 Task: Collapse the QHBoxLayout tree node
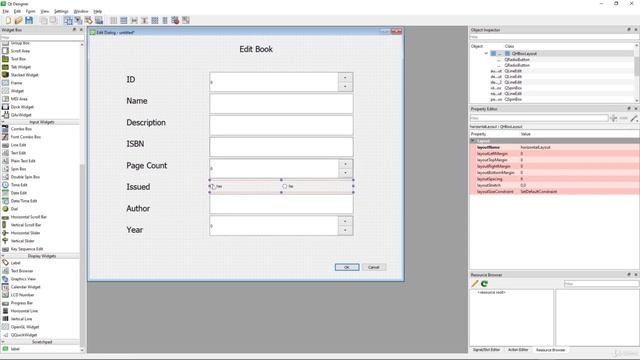tap(486, 53)
